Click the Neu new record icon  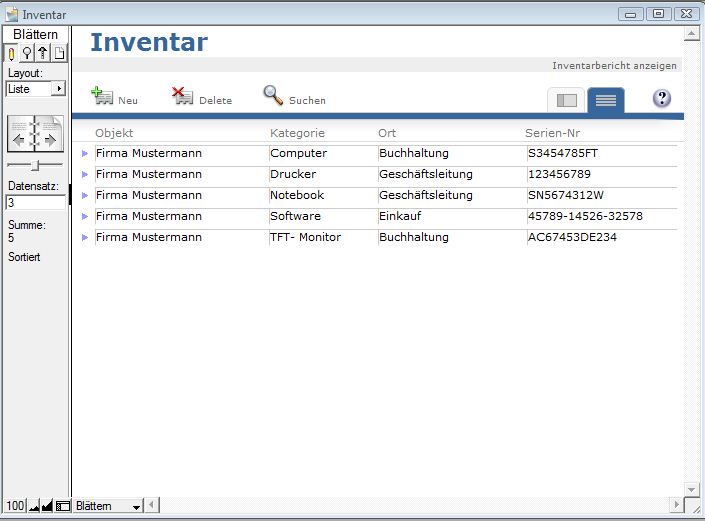(x=102, y=96)
